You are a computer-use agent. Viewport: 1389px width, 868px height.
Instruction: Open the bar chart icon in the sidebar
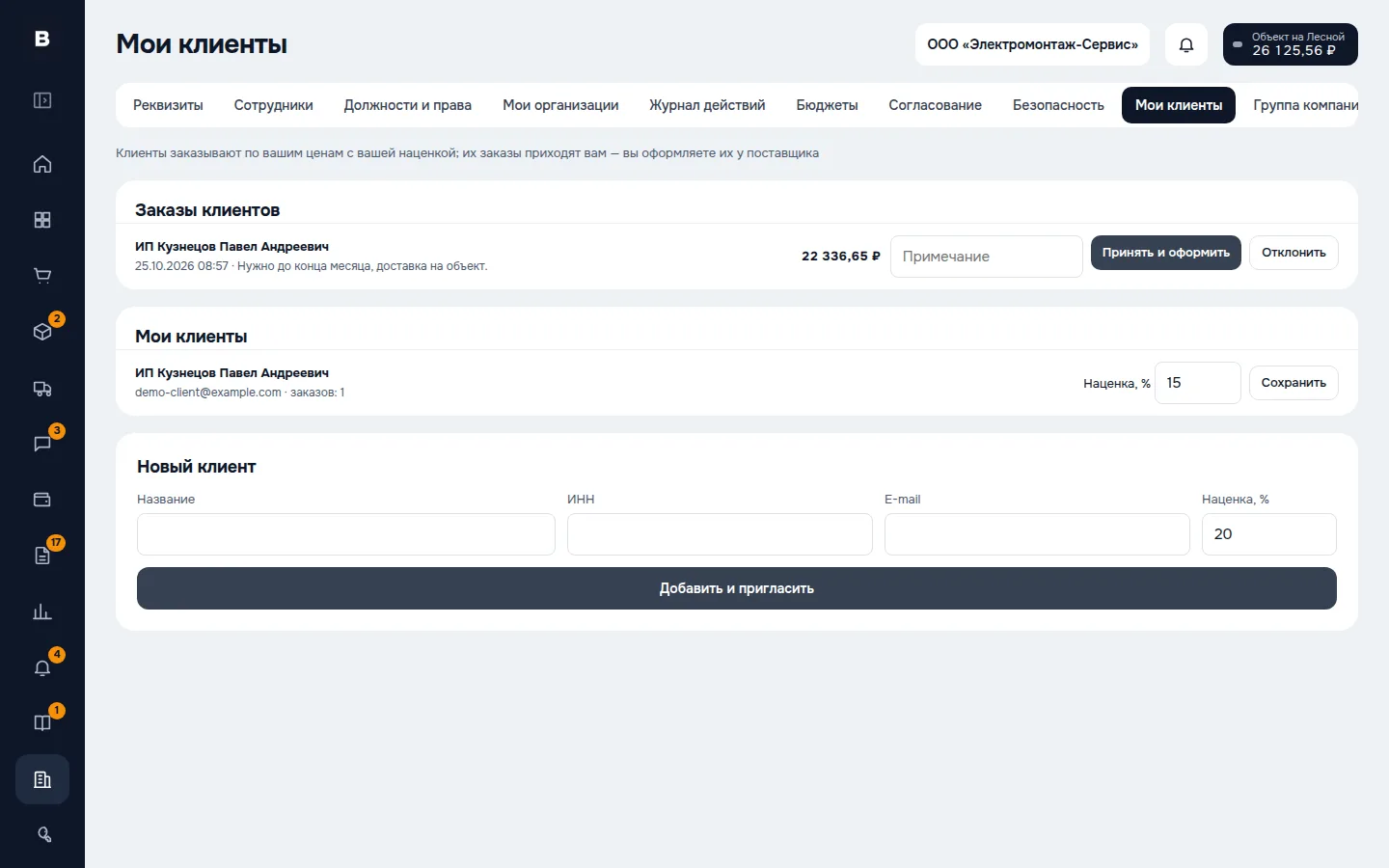(x=42, y=611)
